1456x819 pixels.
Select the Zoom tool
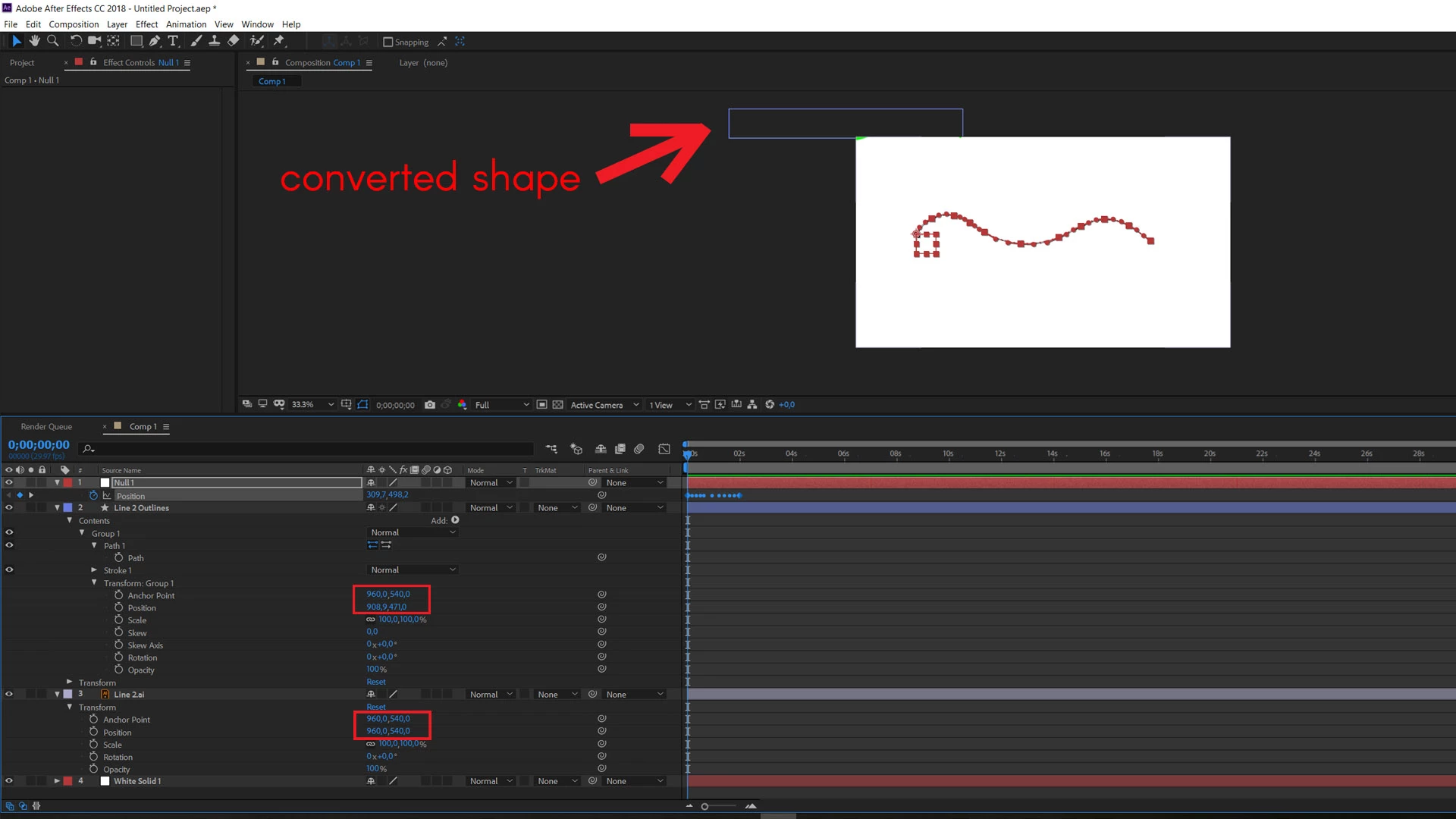[x=52, y=41]
